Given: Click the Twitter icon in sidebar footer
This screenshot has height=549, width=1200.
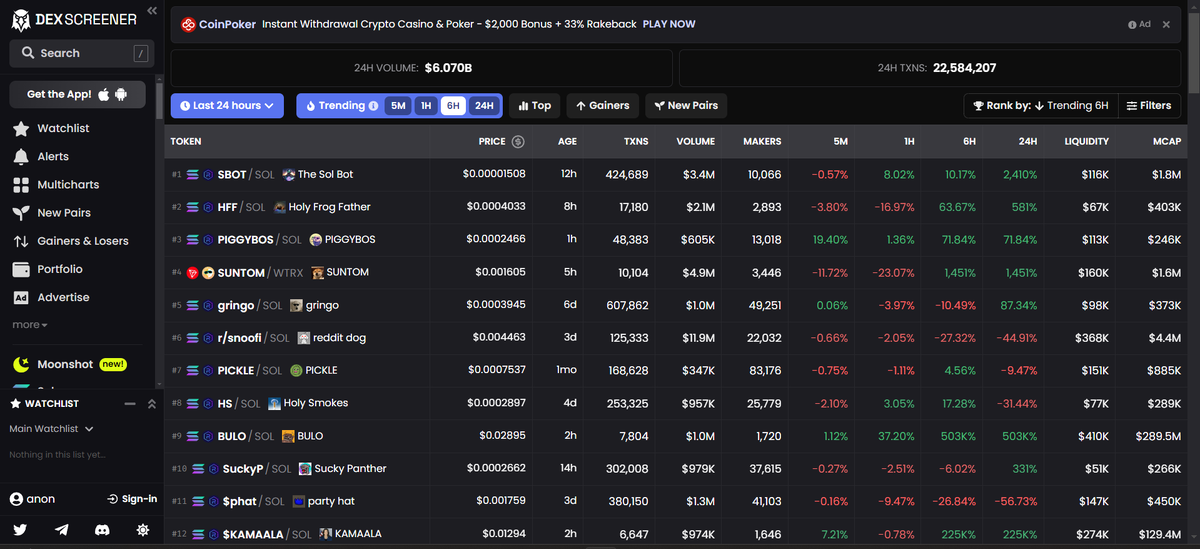Looking at the screenshot, I should pyautogui.click(x=20, y=529).
